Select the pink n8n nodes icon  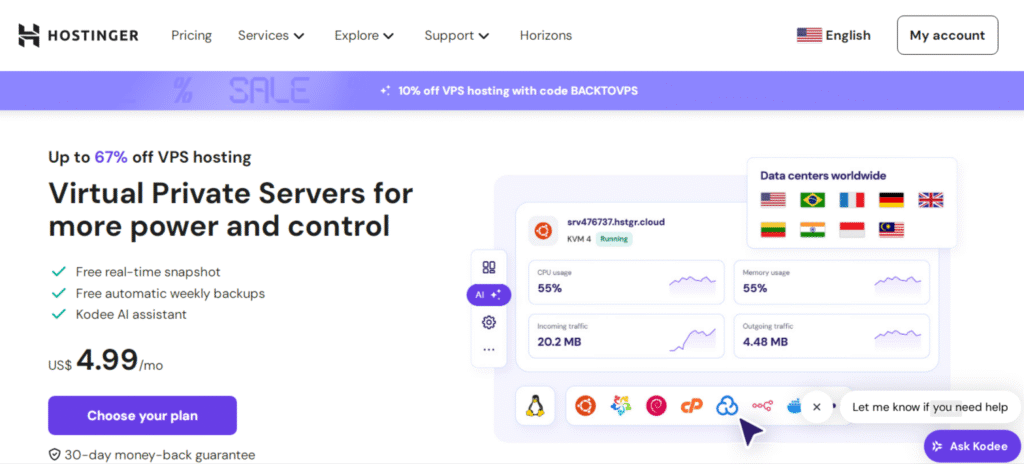click(761, 406)
